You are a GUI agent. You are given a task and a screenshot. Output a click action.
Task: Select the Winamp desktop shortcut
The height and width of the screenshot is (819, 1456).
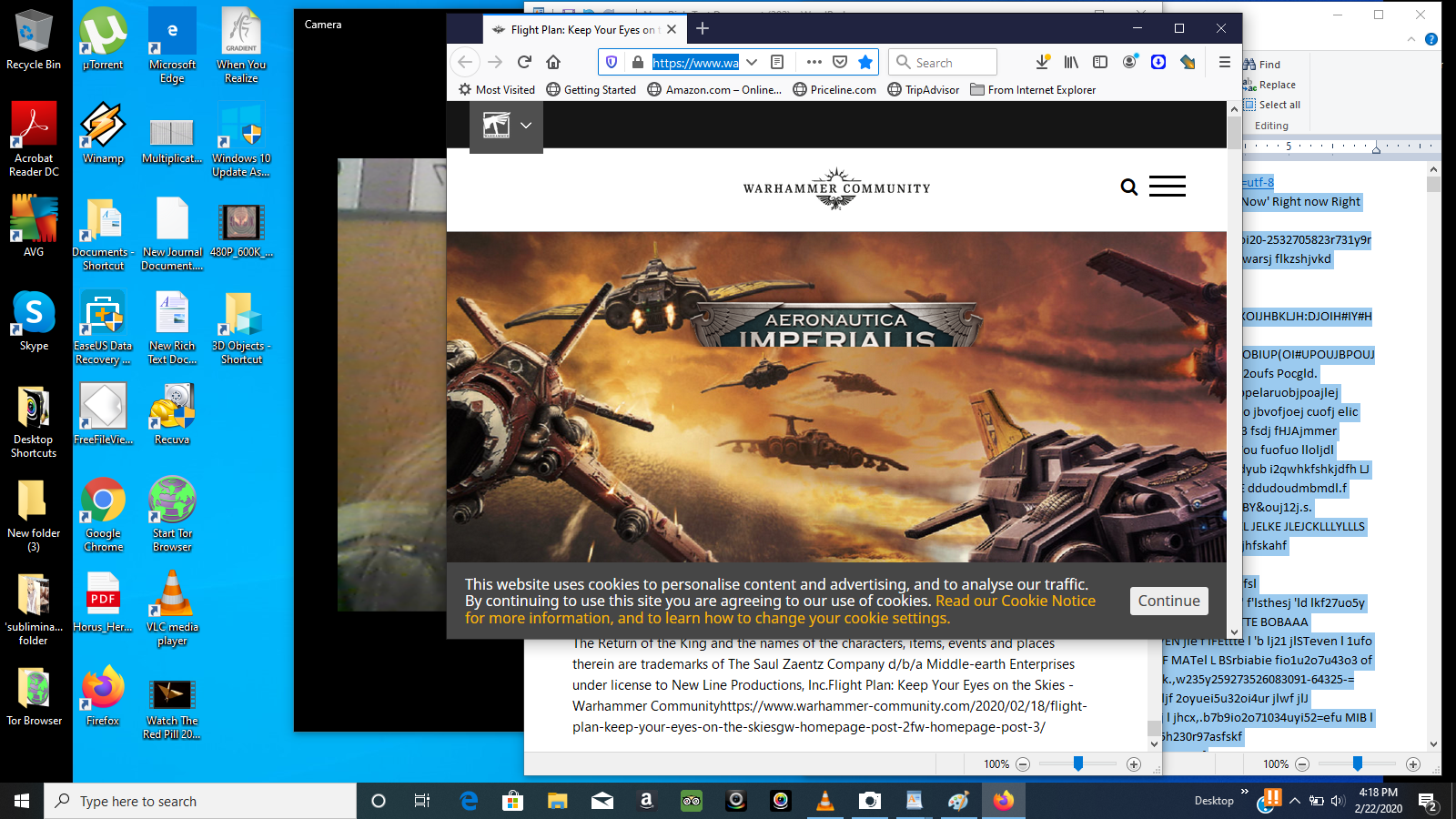click(103, 133)
